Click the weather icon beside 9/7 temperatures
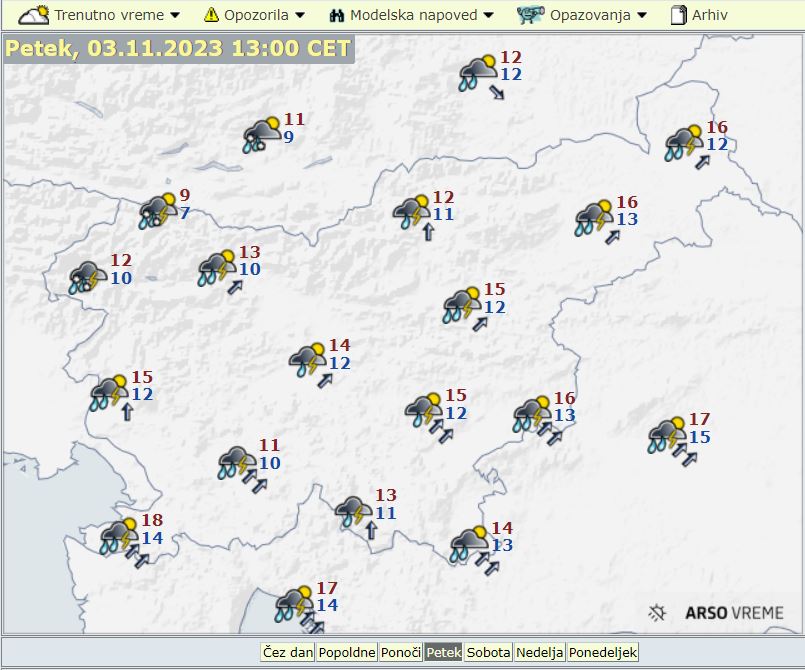Screen dimensions: 805x670 click(158, 211)
